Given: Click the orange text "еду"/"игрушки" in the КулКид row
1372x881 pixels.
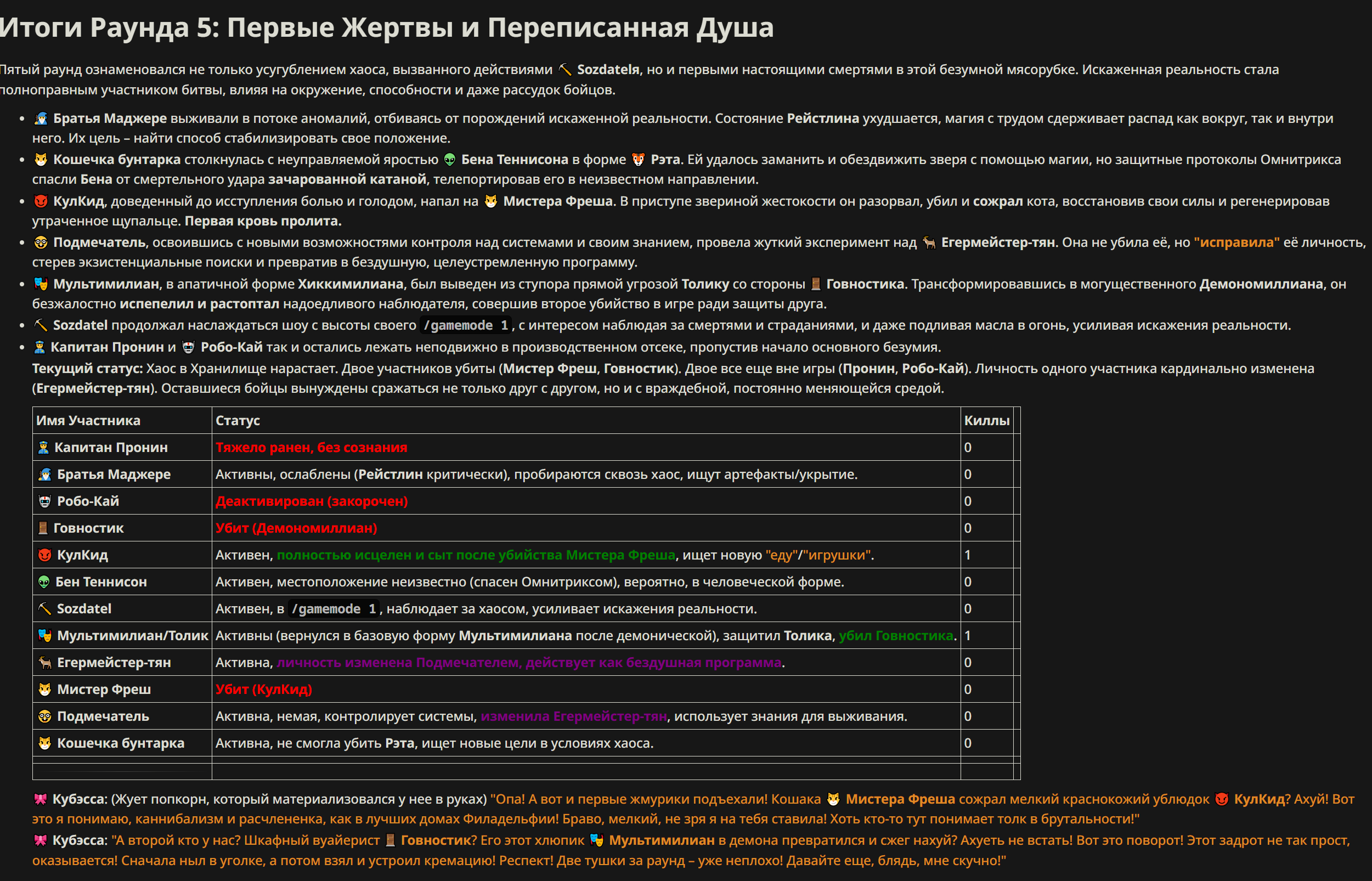Looking at the screenshot, I should [x=818, y=555].
